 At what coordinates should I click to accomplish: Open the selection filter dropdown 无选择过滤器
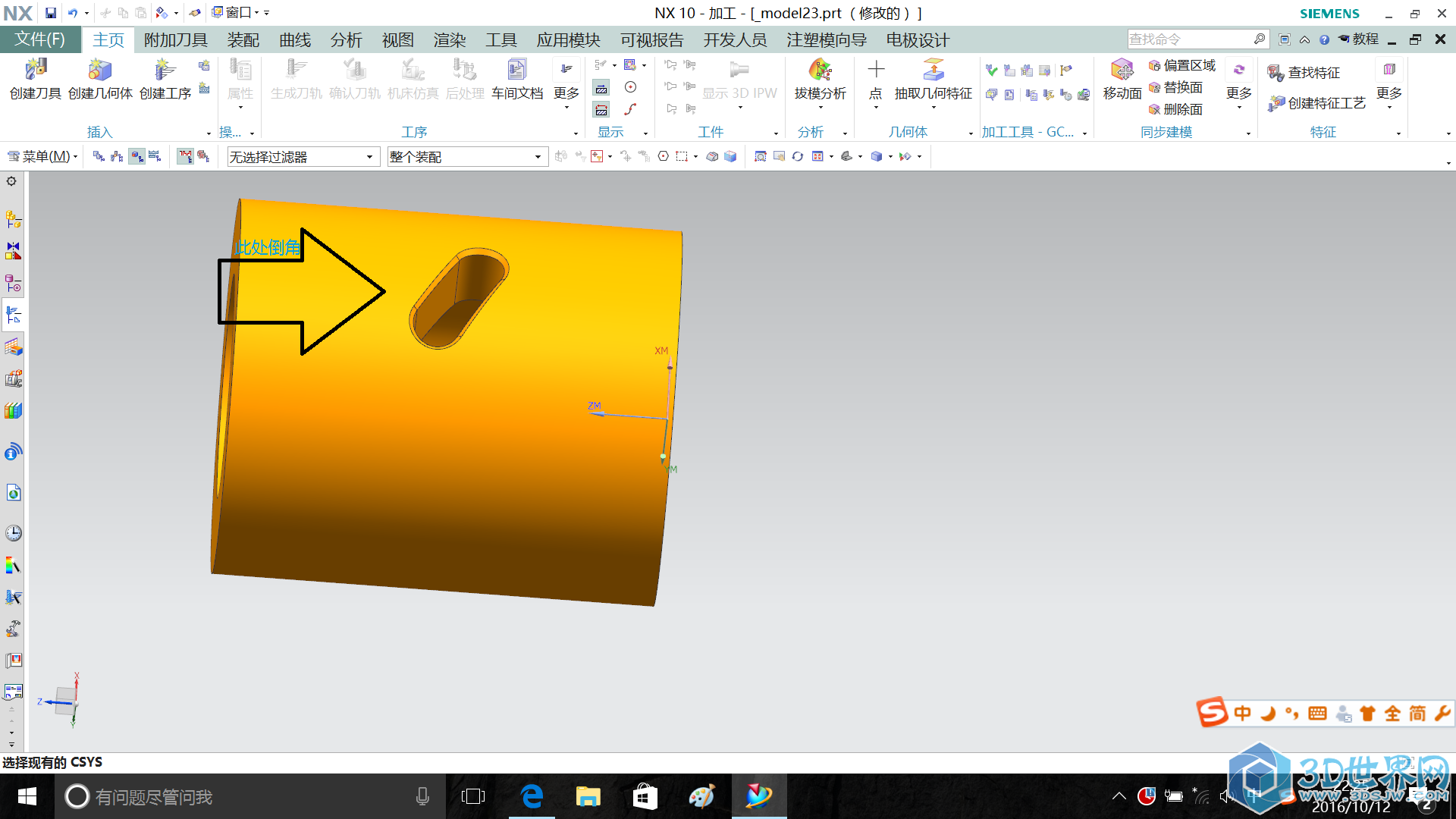303,156
